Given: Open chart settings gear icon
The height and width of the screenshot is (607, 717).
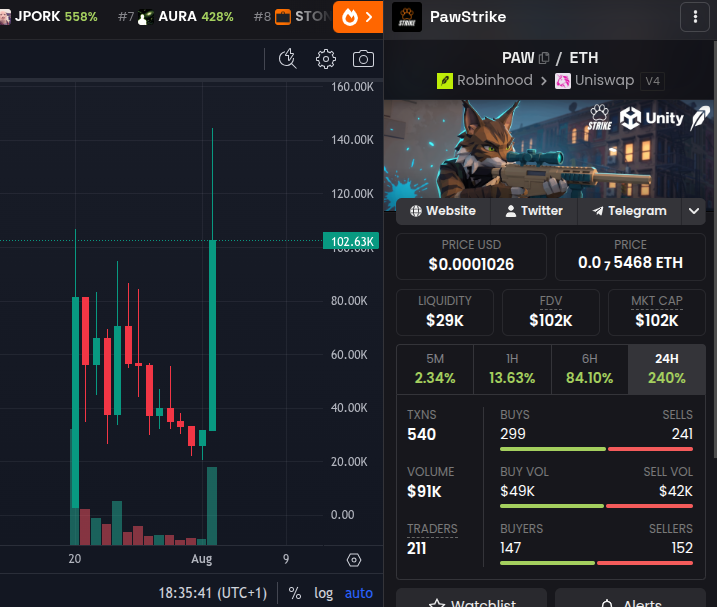Looking at the screenshot, I should 326,59.
